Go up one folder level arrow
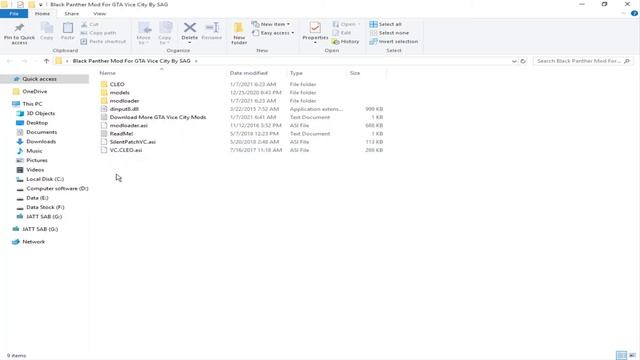The width and height of the screenshot is (640, 360). (x=47, y=61)
